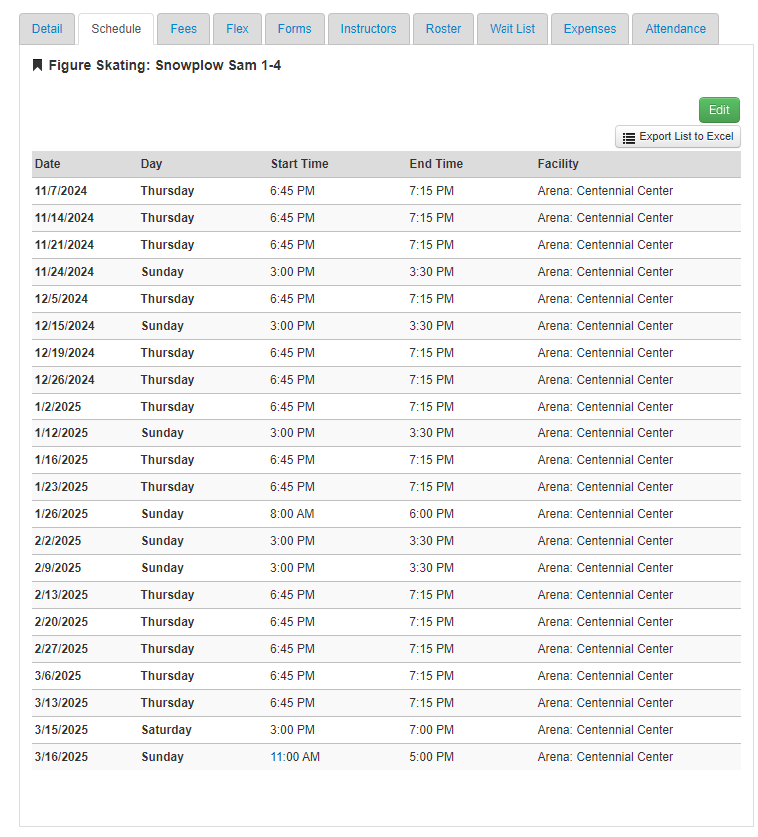
Task: Open the Wait List tab
Action: pyautogui.click(x=512, y=29)
